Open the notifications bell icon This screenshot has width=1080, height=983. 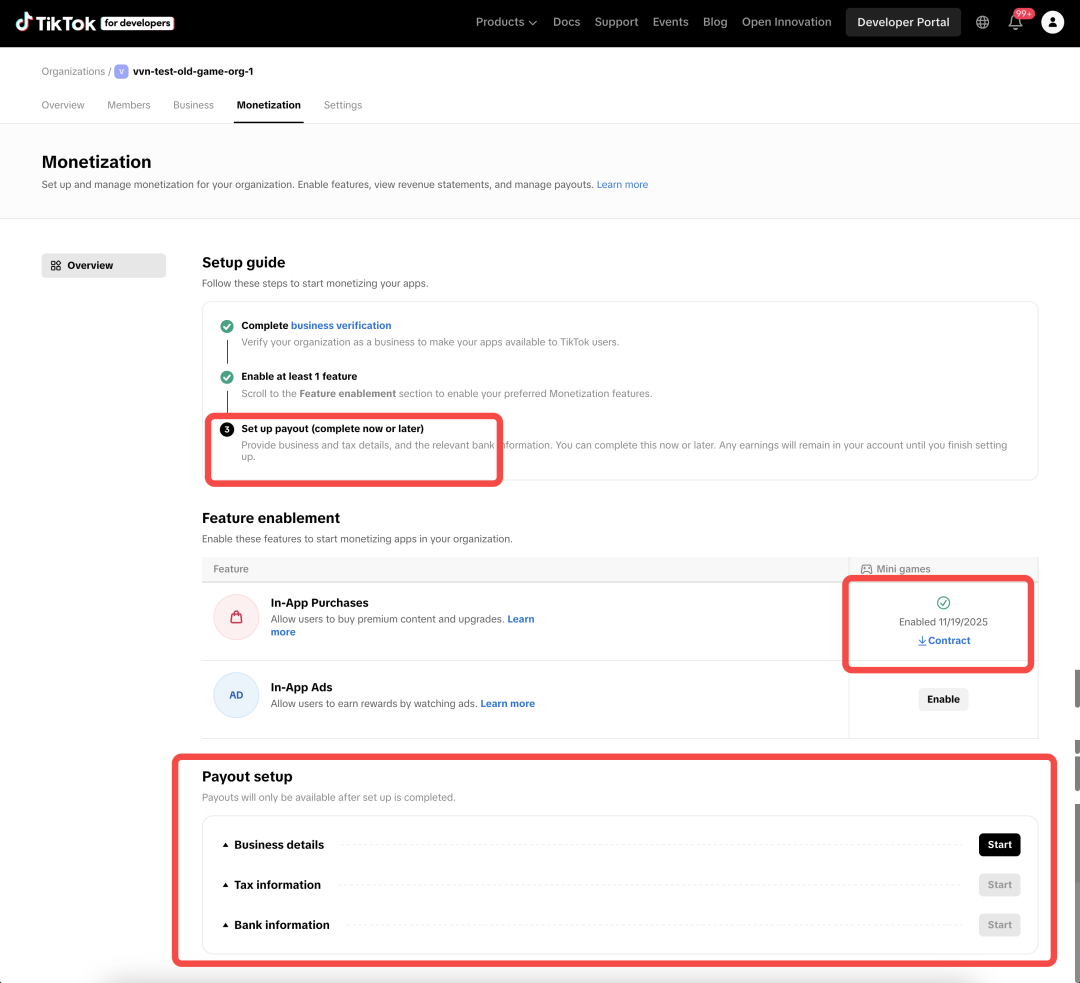tap(1015, 22)
